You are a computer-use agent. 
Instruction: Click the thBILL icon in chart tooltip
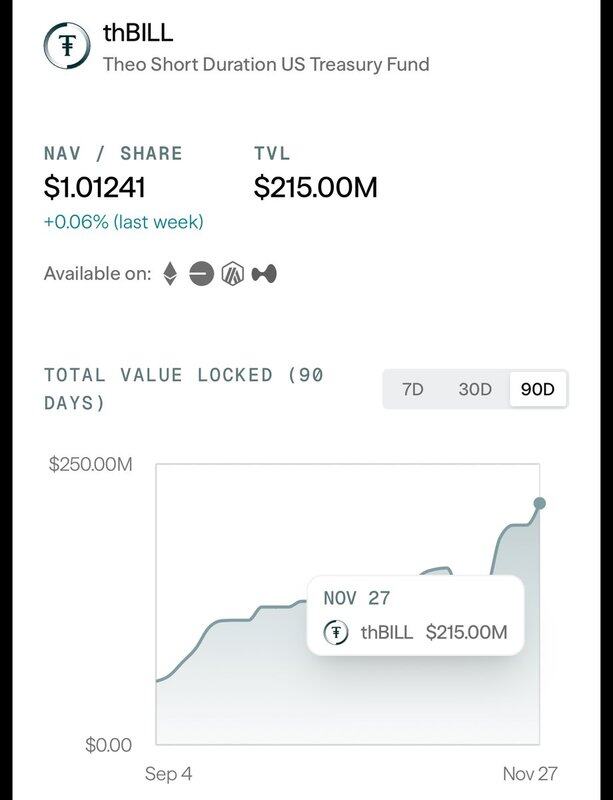click(x=337, y=632)
